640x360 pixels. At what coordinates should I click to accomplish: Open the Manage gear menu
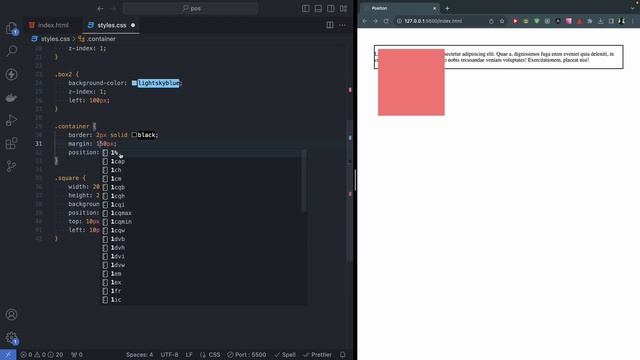coord(11,338)
